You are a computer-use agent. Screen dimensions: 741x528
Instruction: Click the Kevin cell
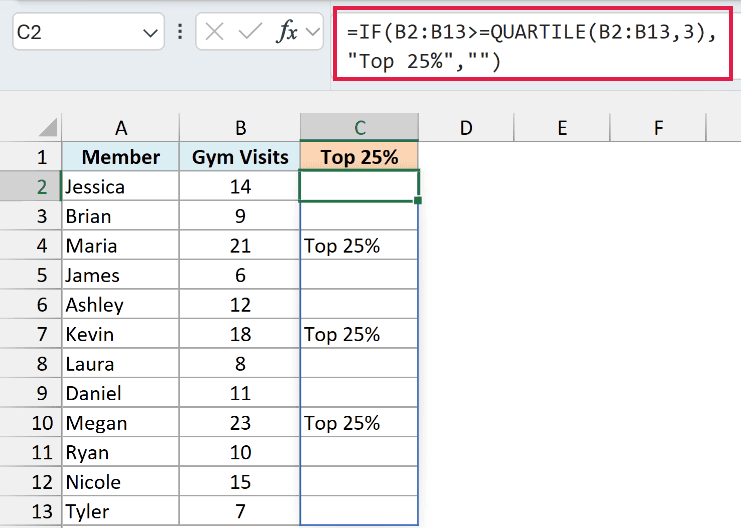(x=121, y=334)
